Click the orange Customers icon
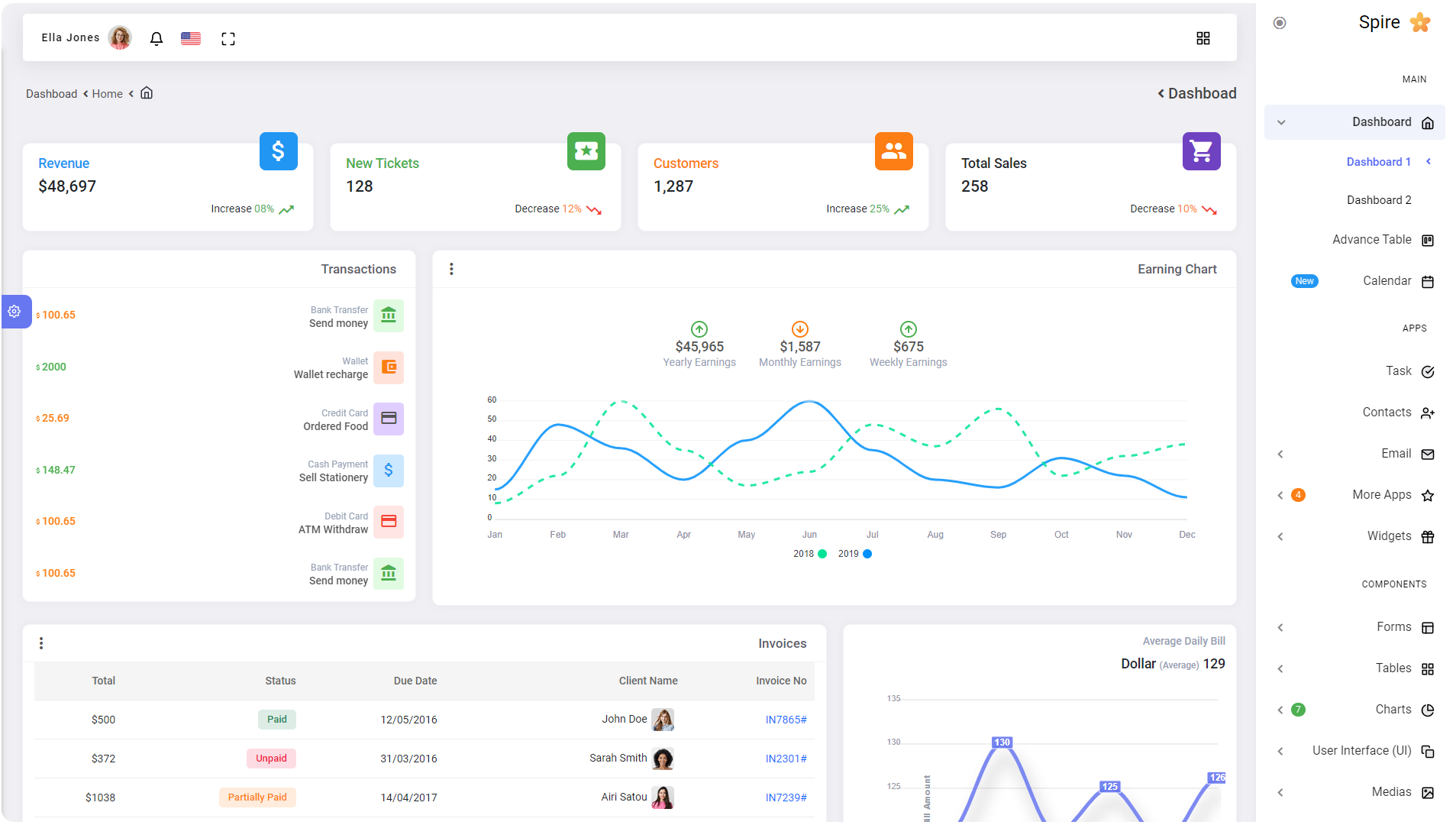This screenshot has width=1456, height=825. pos(893,151)
